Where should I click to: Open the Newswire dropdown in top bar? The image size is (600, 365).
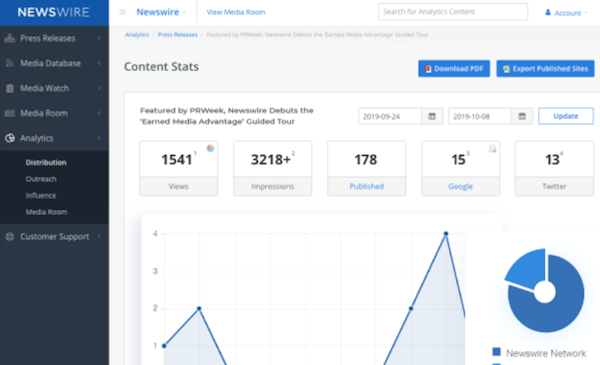[x=161, y=12]
